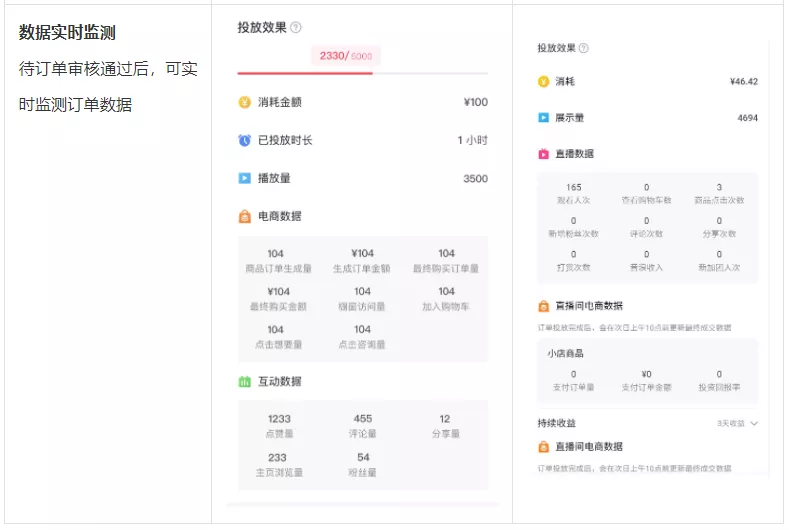Click the orange bag icon beside first 直播间电商数据

pyautogui.click(x=543, y=306)
